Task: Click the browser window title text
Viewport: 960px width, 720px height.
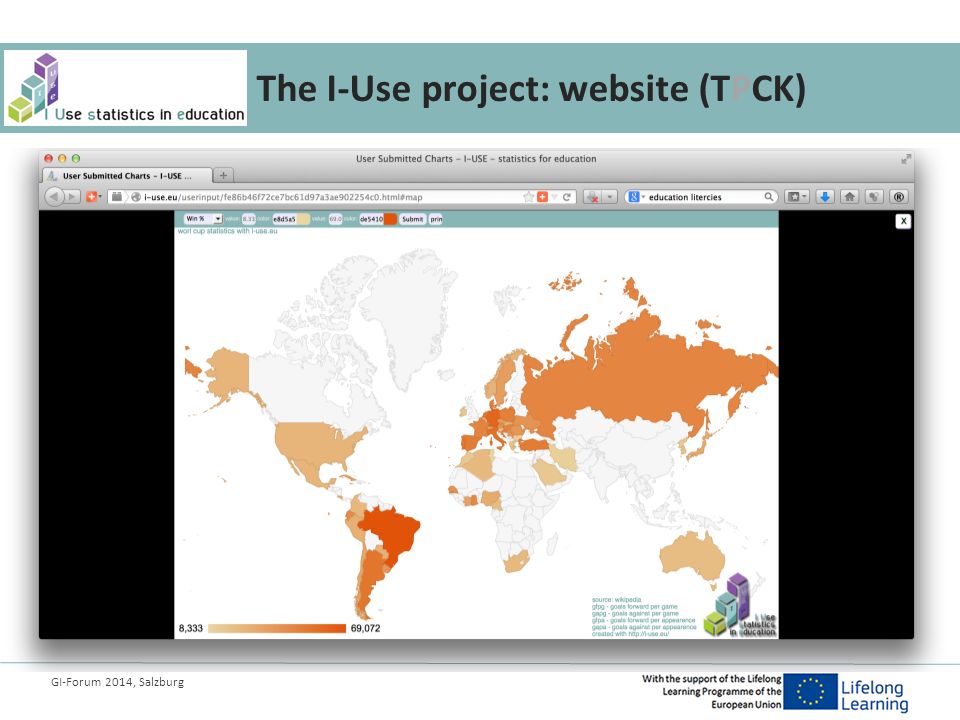Action: (476, 159)
